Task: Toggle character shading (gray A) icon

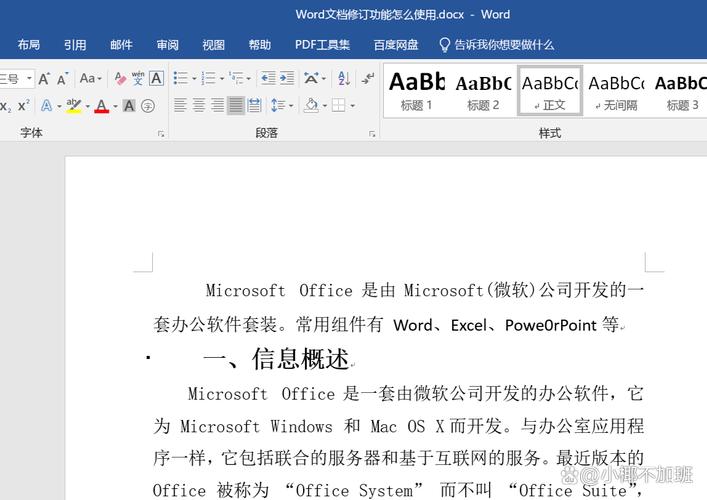Action: 129,106
